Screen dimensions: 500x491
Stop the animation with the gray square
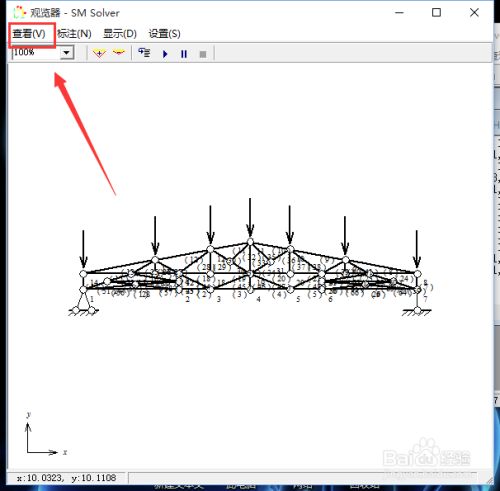coord(203,54)
